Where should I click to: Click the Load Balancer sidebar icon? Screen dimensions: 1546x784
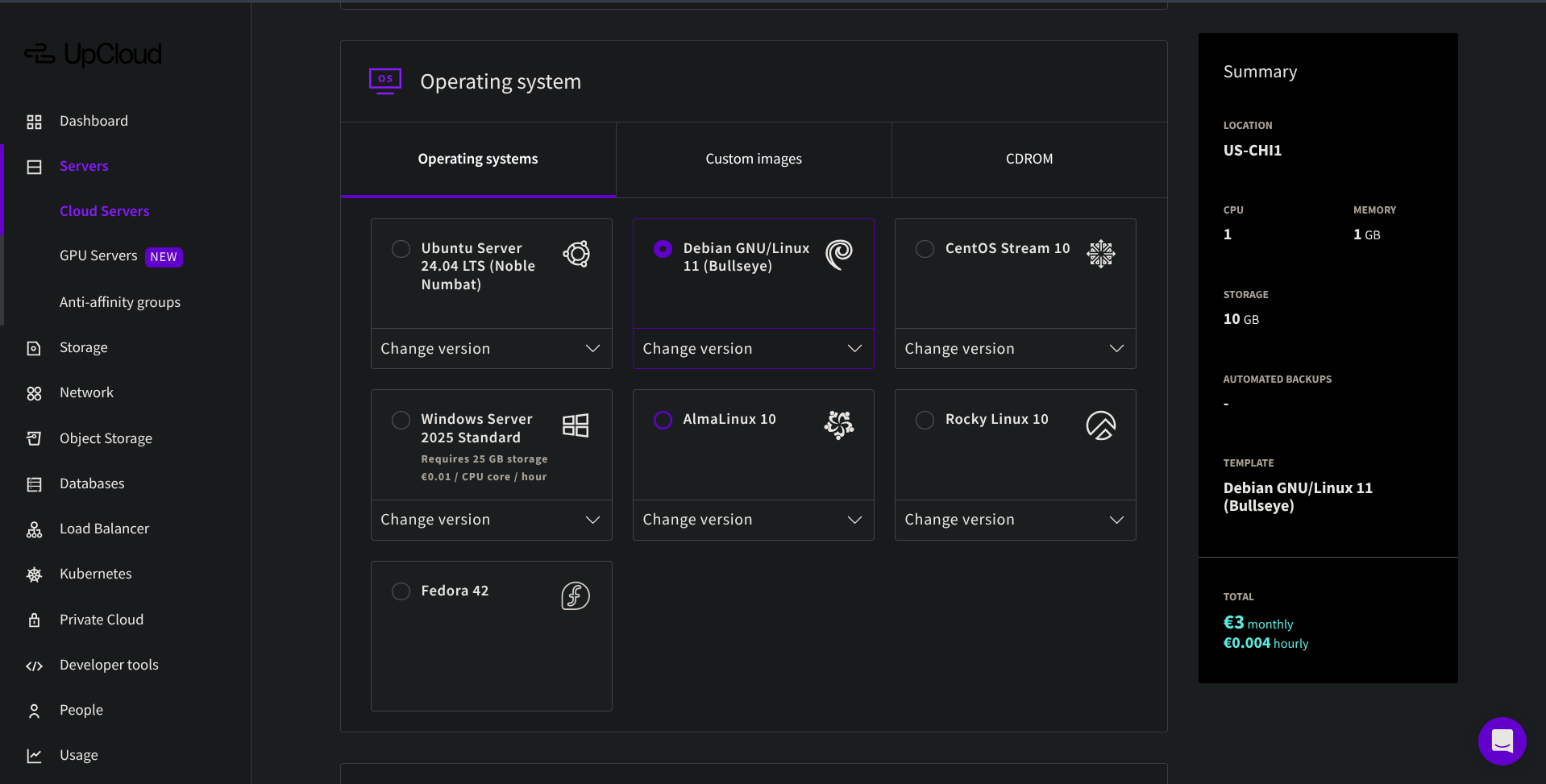[34, 529]
